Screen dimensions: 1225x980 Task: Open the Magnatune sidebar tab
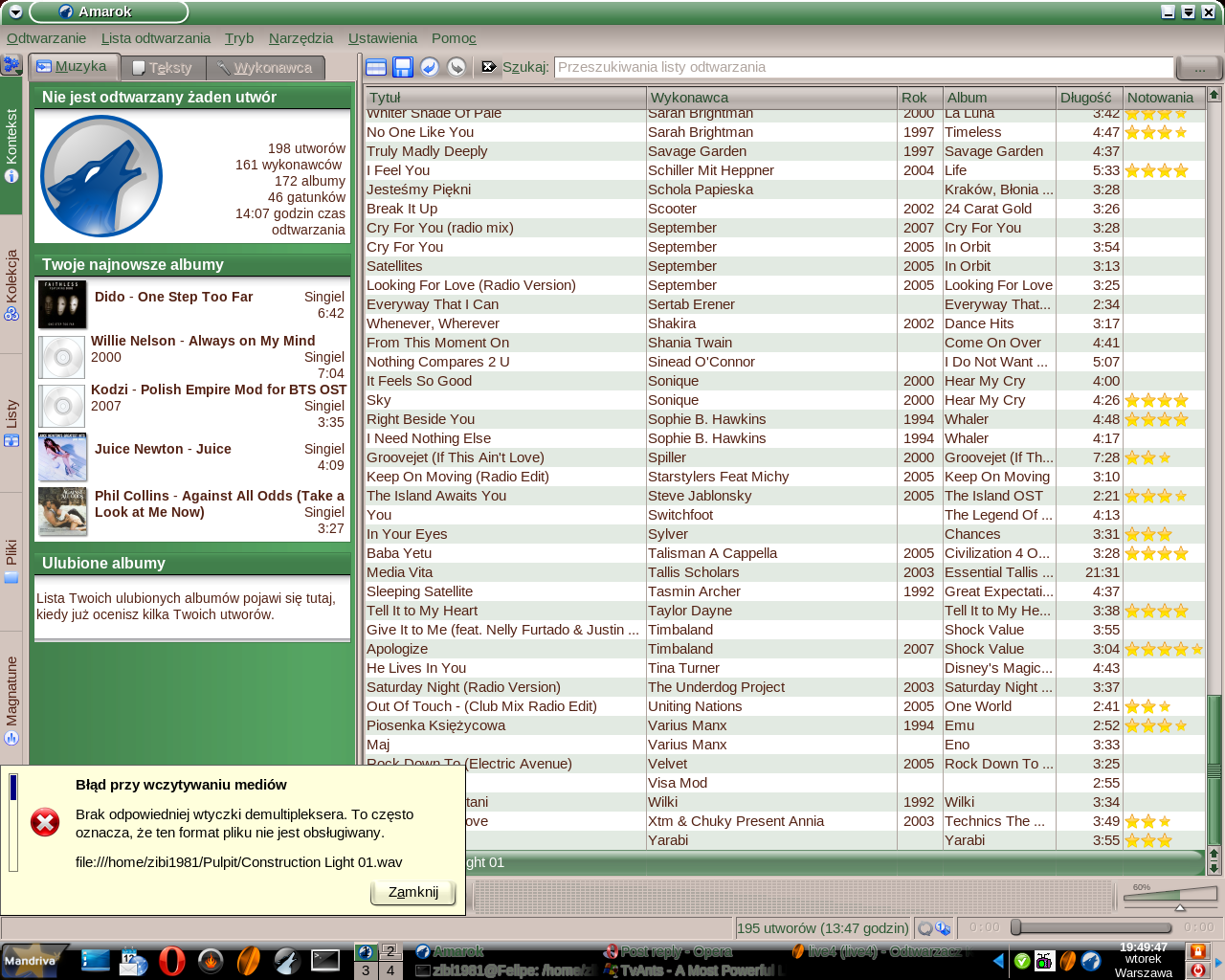(11, 700)
